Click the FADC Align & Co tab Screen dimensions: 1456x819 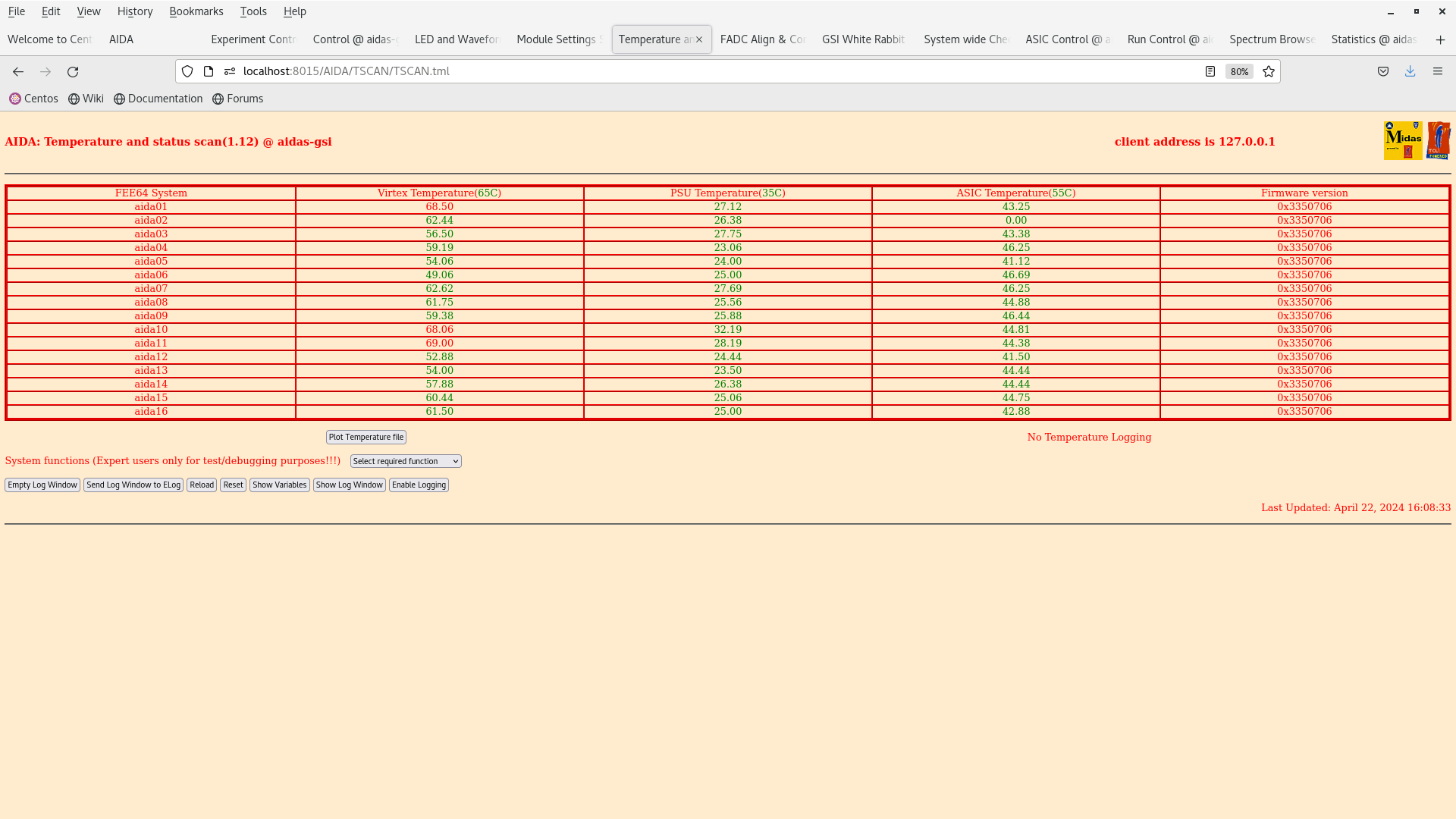coord(763,39)
